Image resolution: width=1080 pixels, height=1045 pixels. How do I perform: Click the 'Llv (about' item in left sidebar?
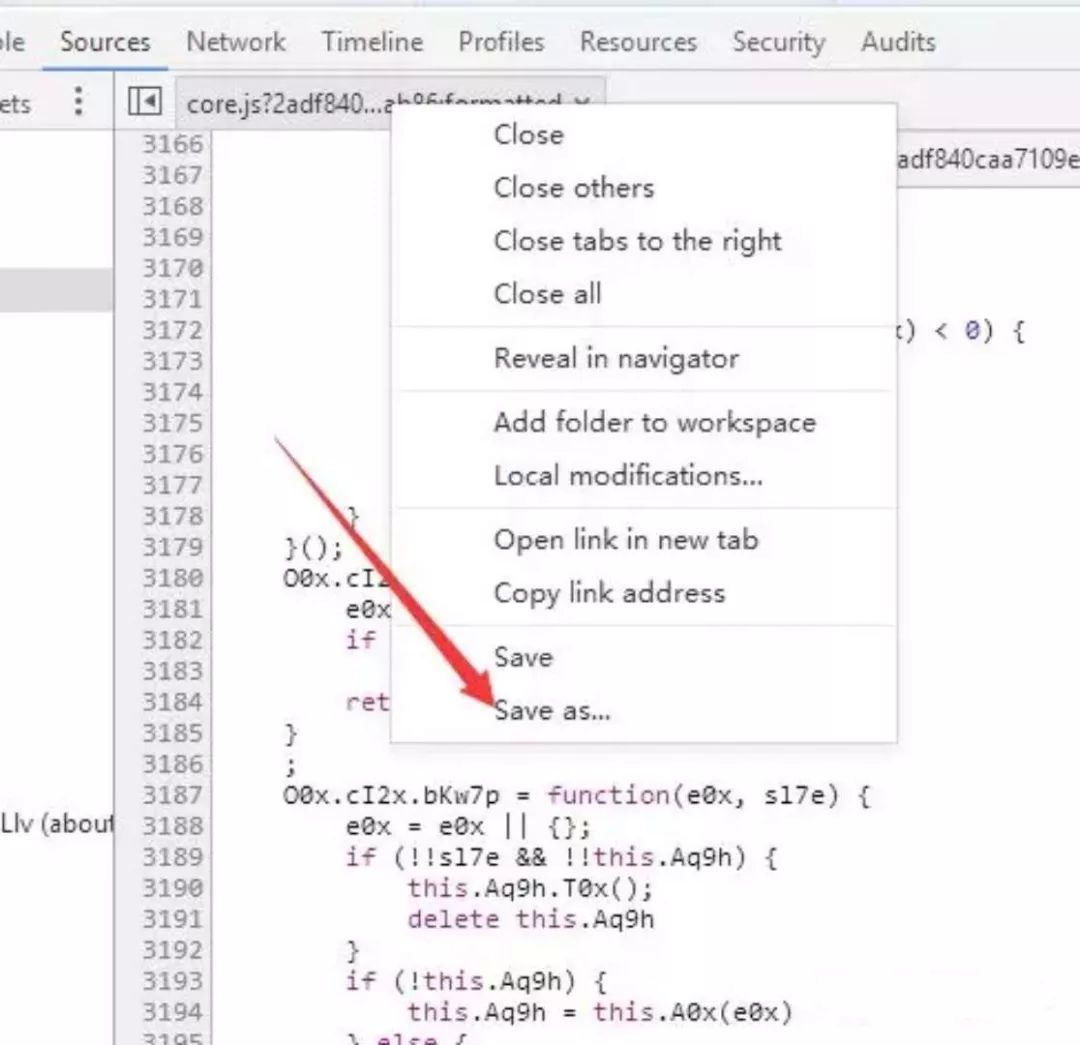tap(56, 823)
